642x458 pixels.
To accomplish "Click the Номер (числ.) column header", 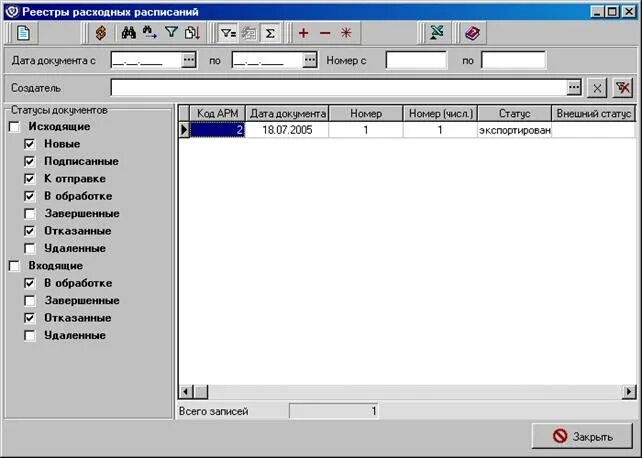I will click(x=441, y=113).
